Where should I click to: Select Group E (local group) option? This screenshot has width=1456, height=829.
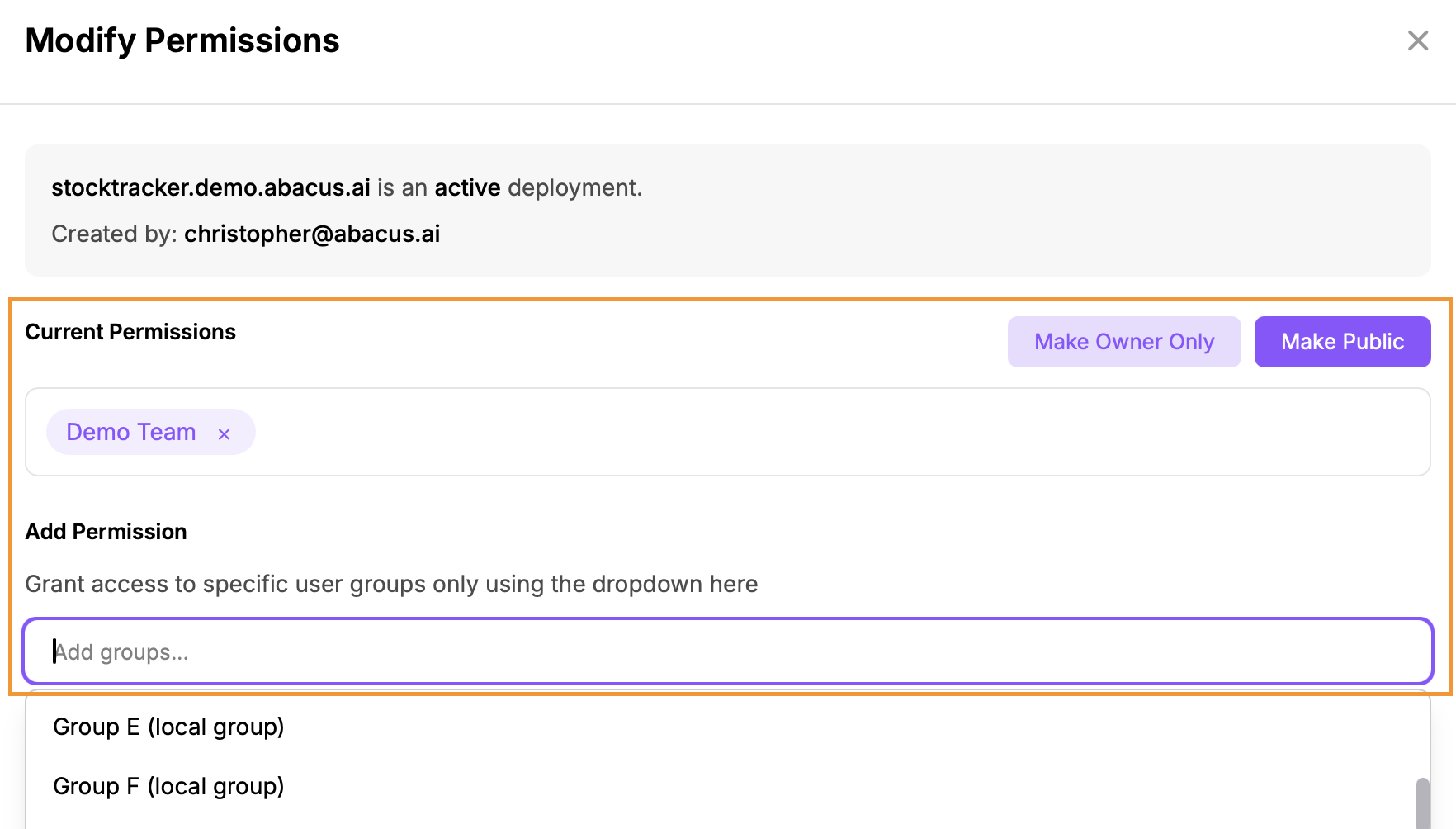click(x=168, y=727)
